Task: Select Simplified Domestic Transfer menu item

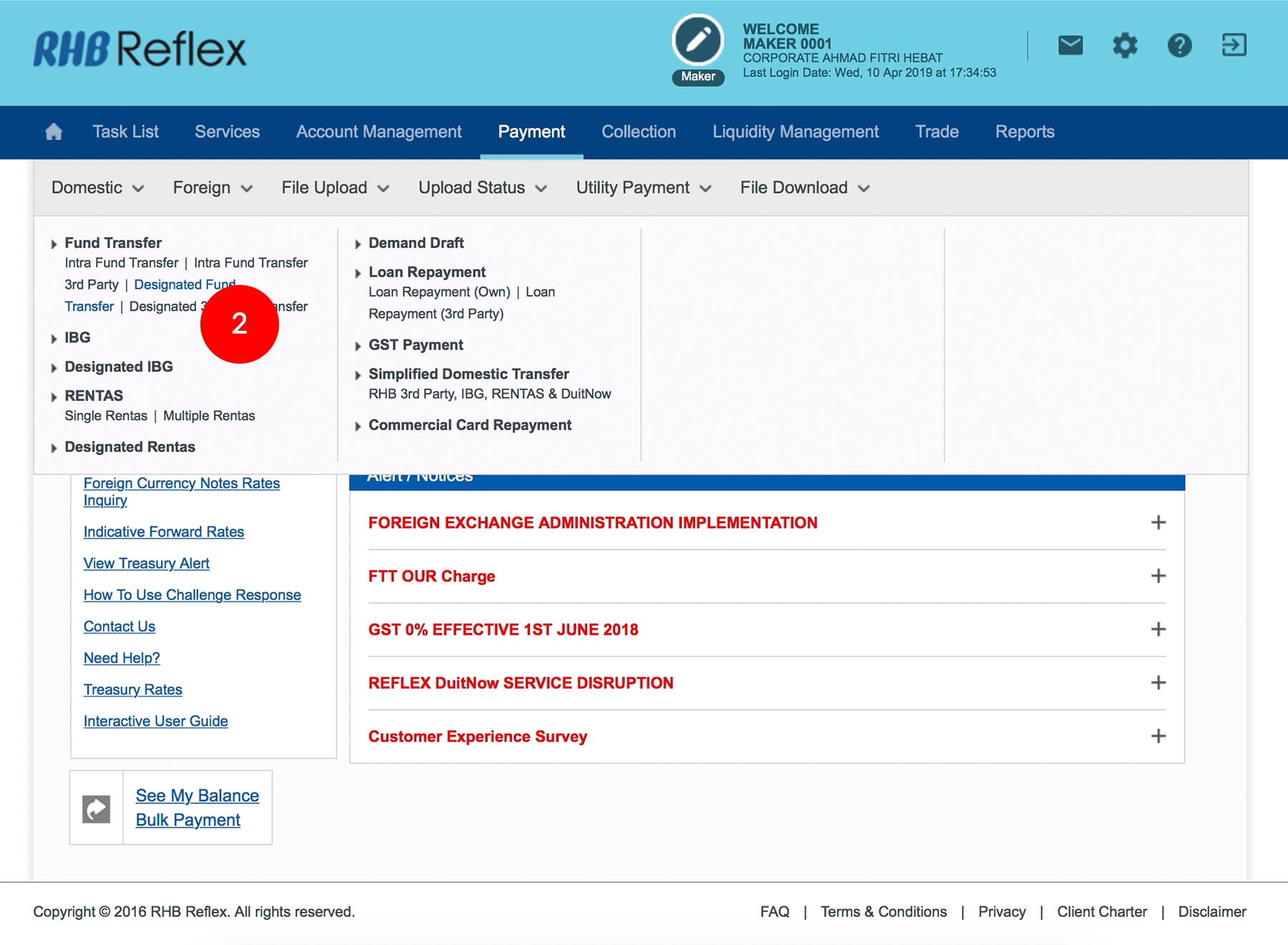Action: click(469, 374)
